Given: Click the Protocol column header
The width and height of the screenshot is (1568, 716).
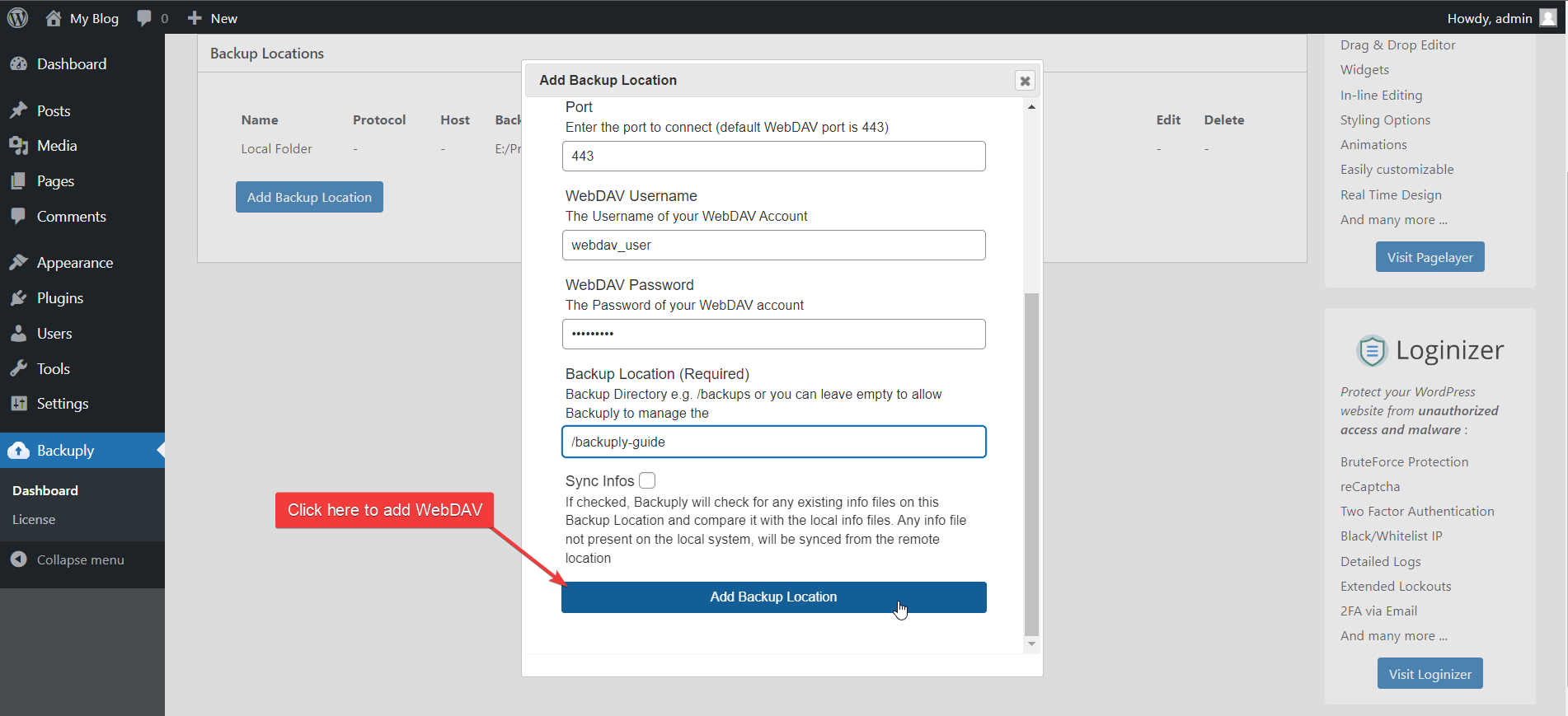Looking at the screenshot, I should [379, 120].
